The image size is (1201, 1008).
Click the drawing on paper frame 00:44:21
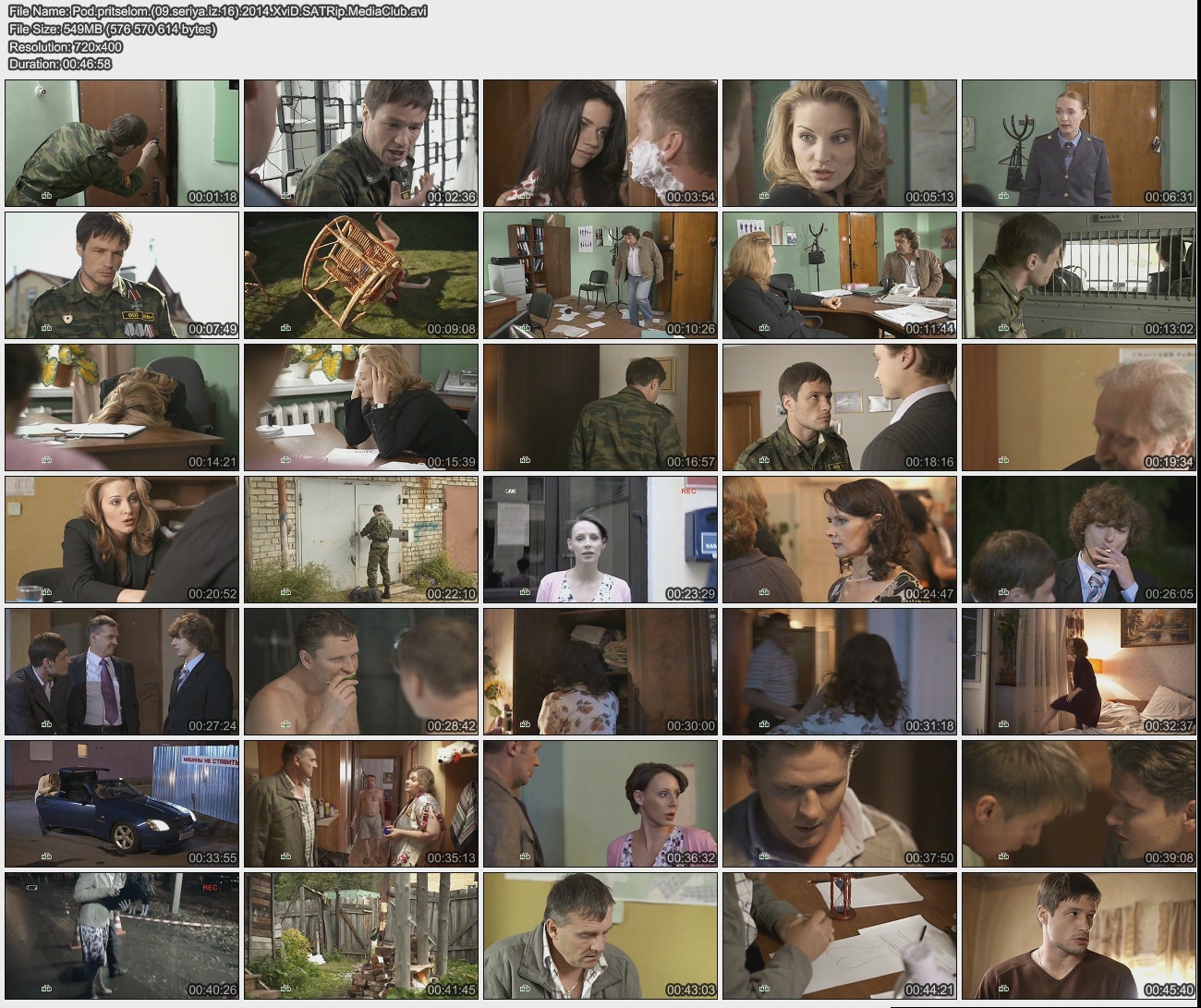click(x=839, y=936)
